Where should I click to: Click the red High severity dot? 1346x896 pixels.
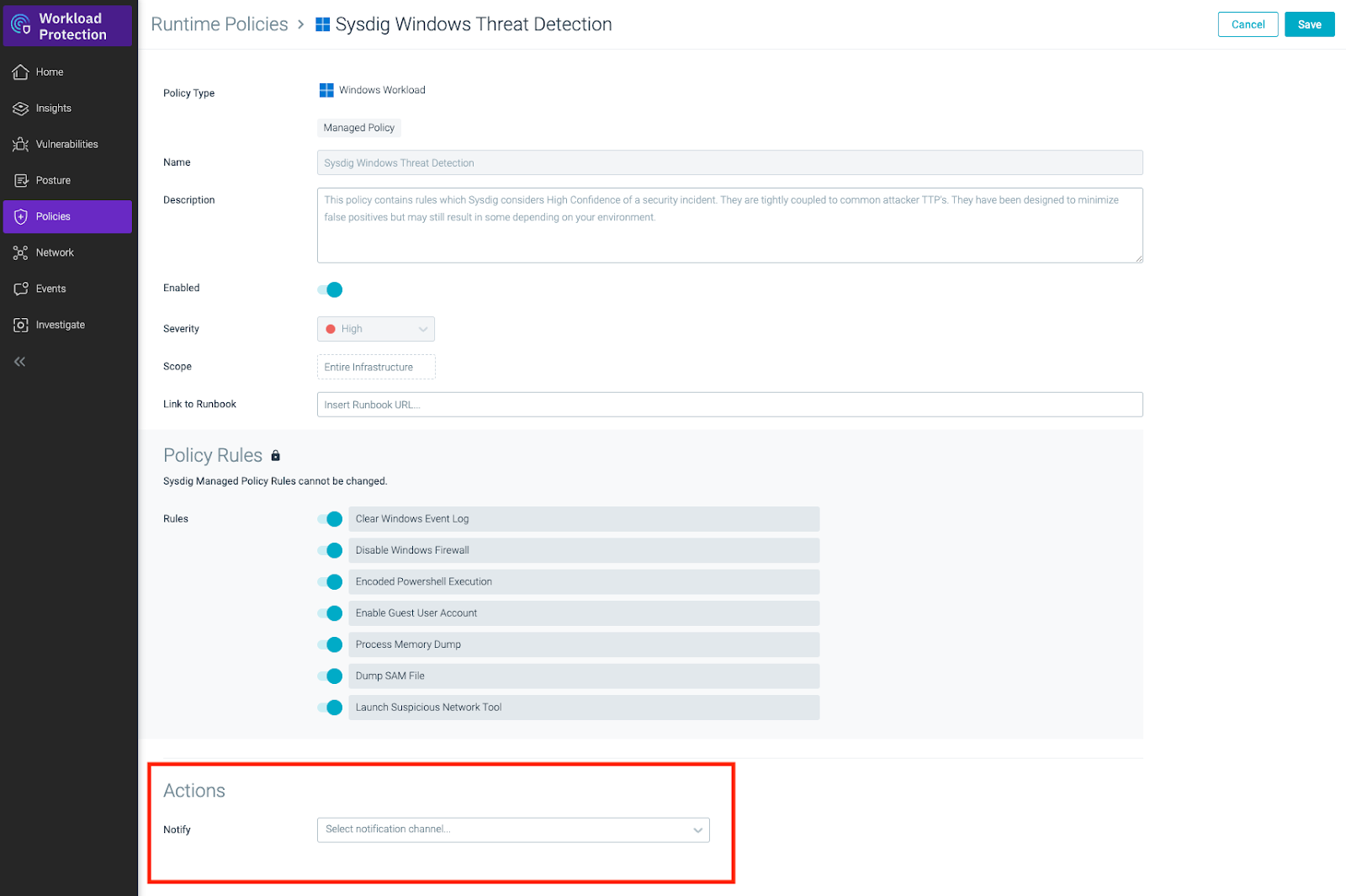[x=331, y=329]
